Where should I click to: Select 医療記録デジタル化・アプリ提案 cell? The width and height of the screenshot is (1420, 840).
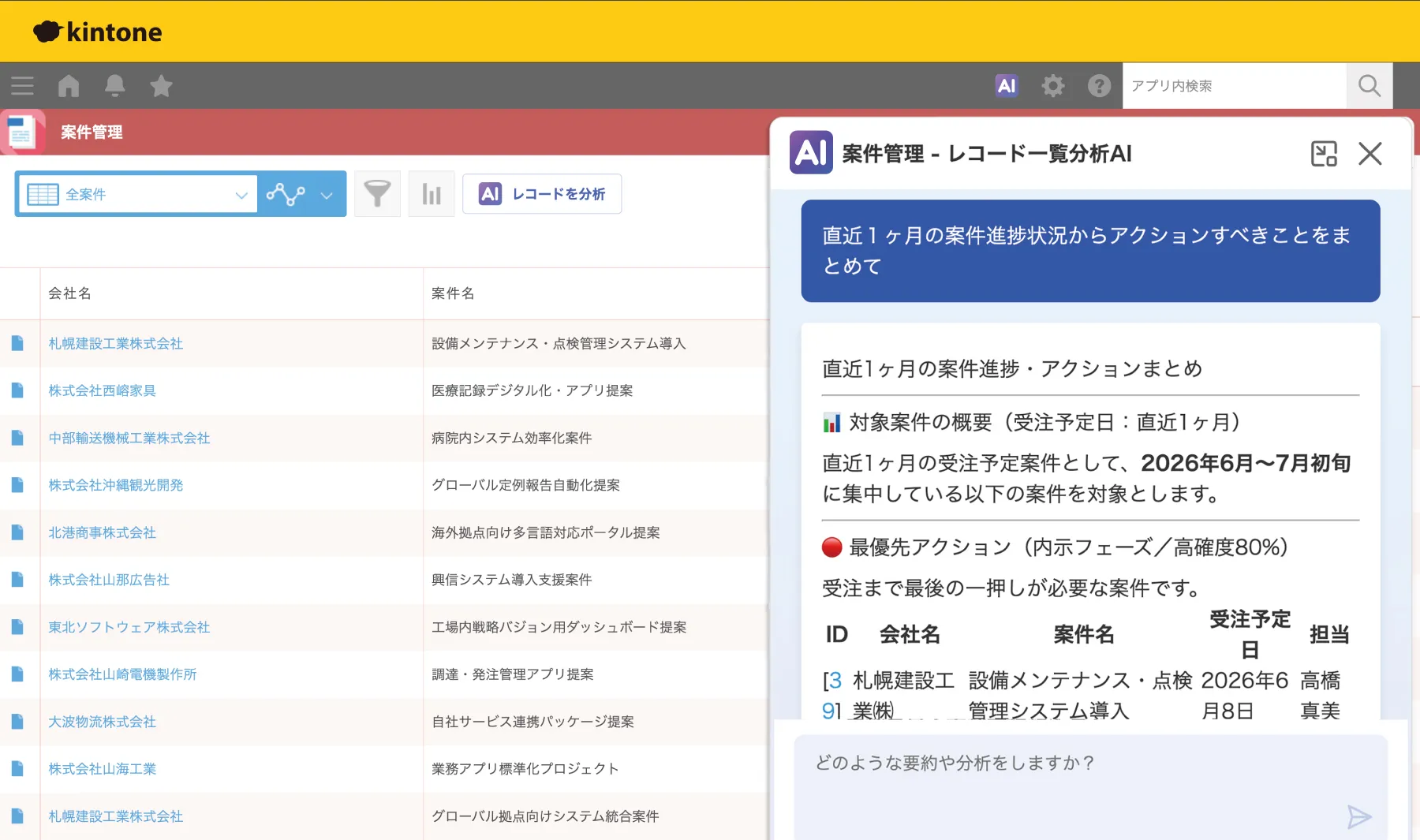pos(532,390)
